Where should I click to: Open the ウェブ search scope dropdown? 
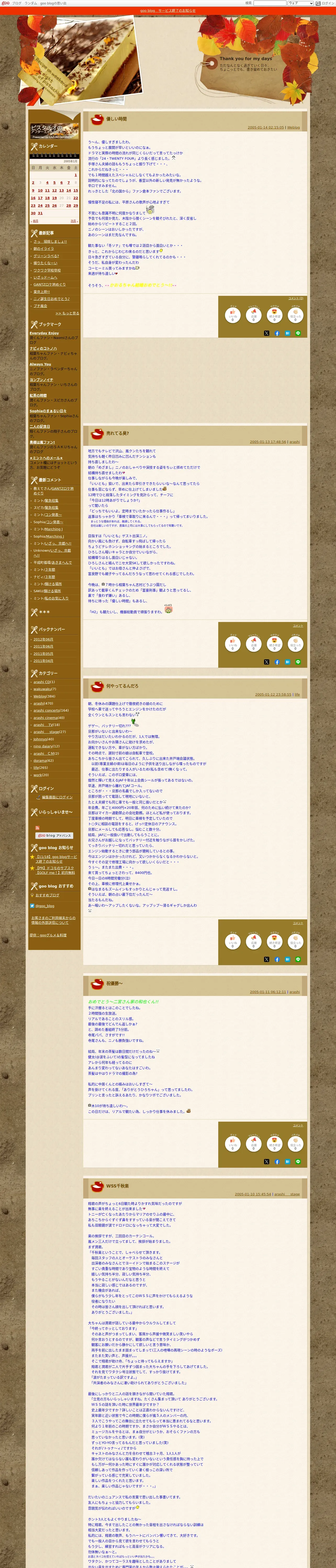(300, 3)
